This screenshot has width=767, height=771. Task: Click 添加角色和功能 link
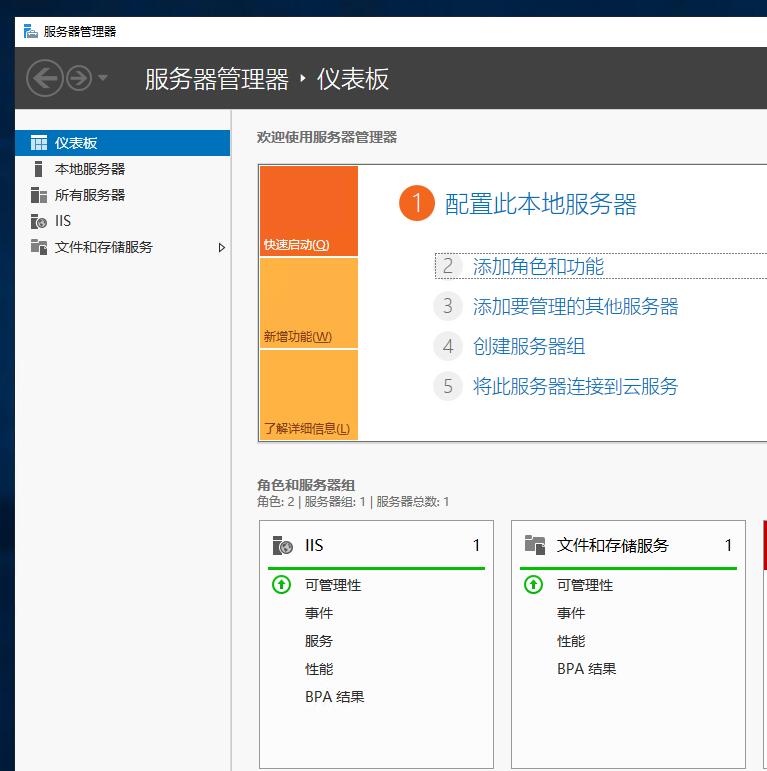tap(538, 267)
